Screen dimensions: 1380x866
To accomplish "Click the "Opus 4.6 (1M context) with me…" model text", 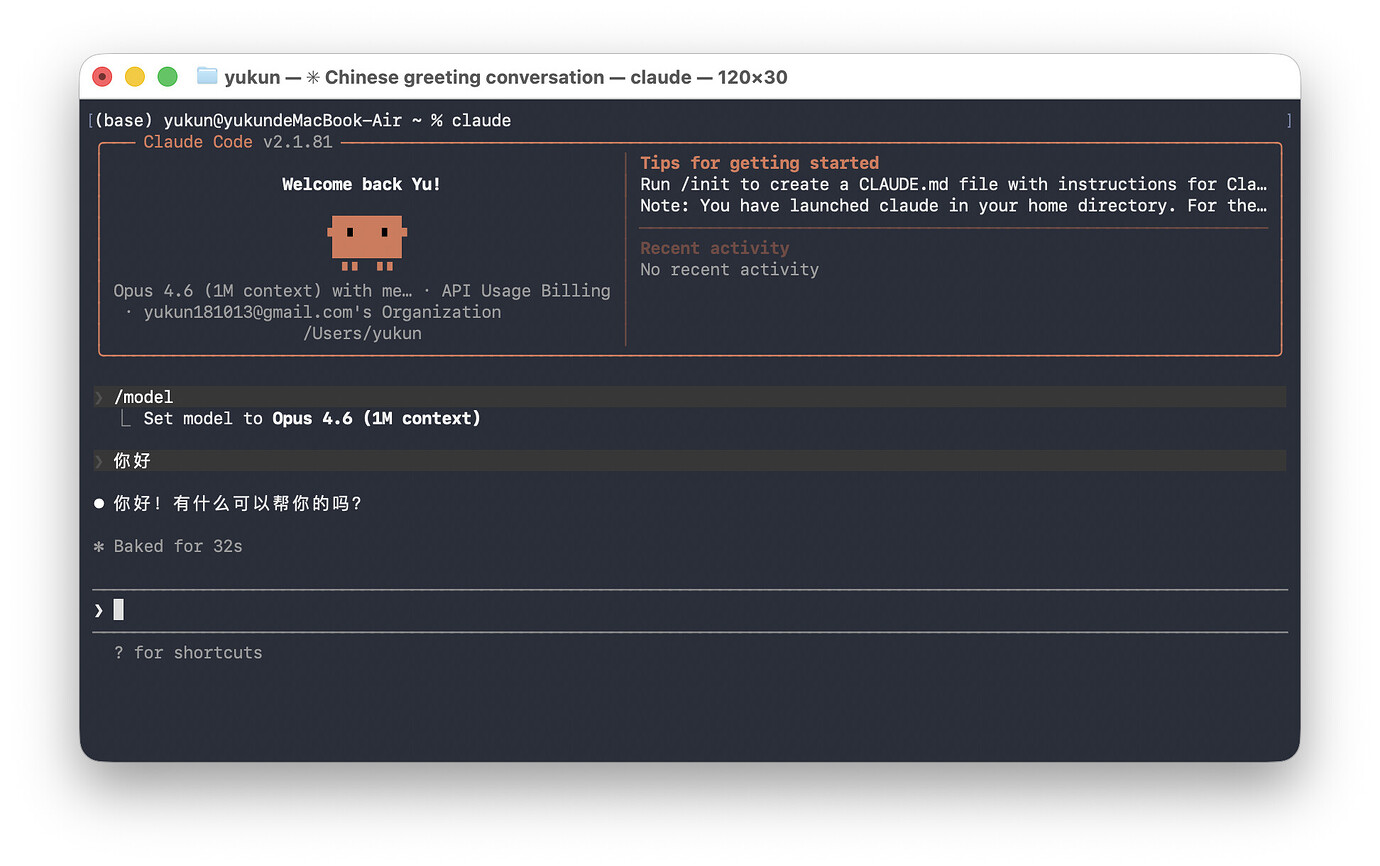I will click(263, 291).
